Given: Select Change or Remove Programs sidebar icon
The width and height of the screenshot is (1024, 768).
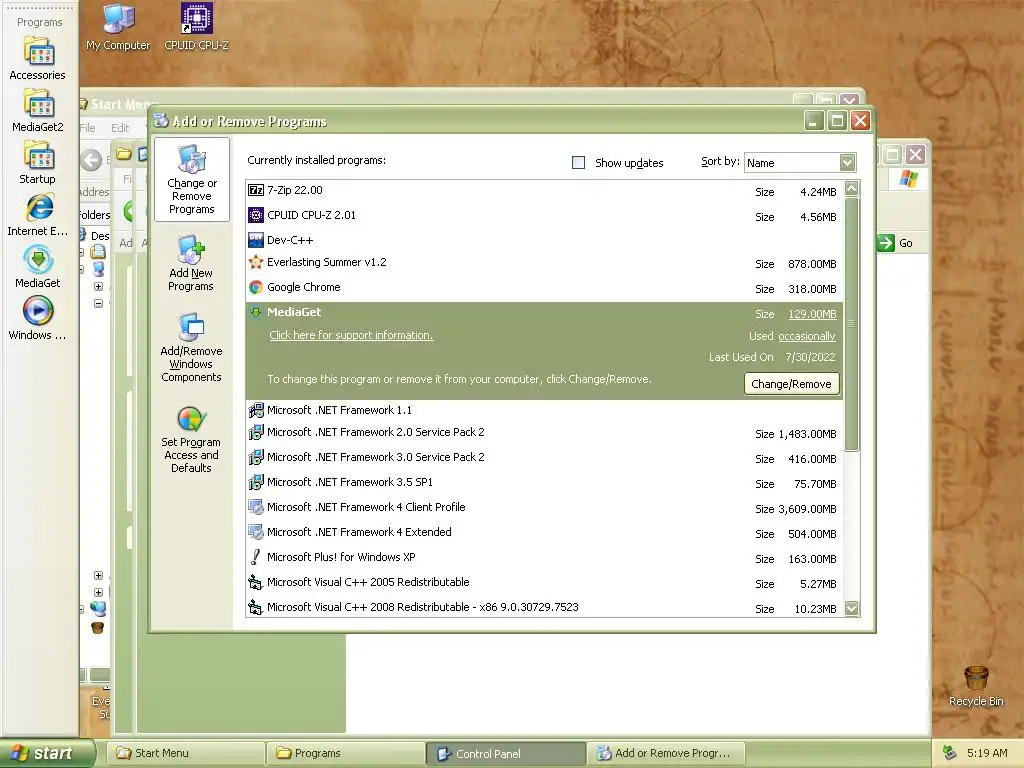Looking at the screenshot, I should 191,180.
